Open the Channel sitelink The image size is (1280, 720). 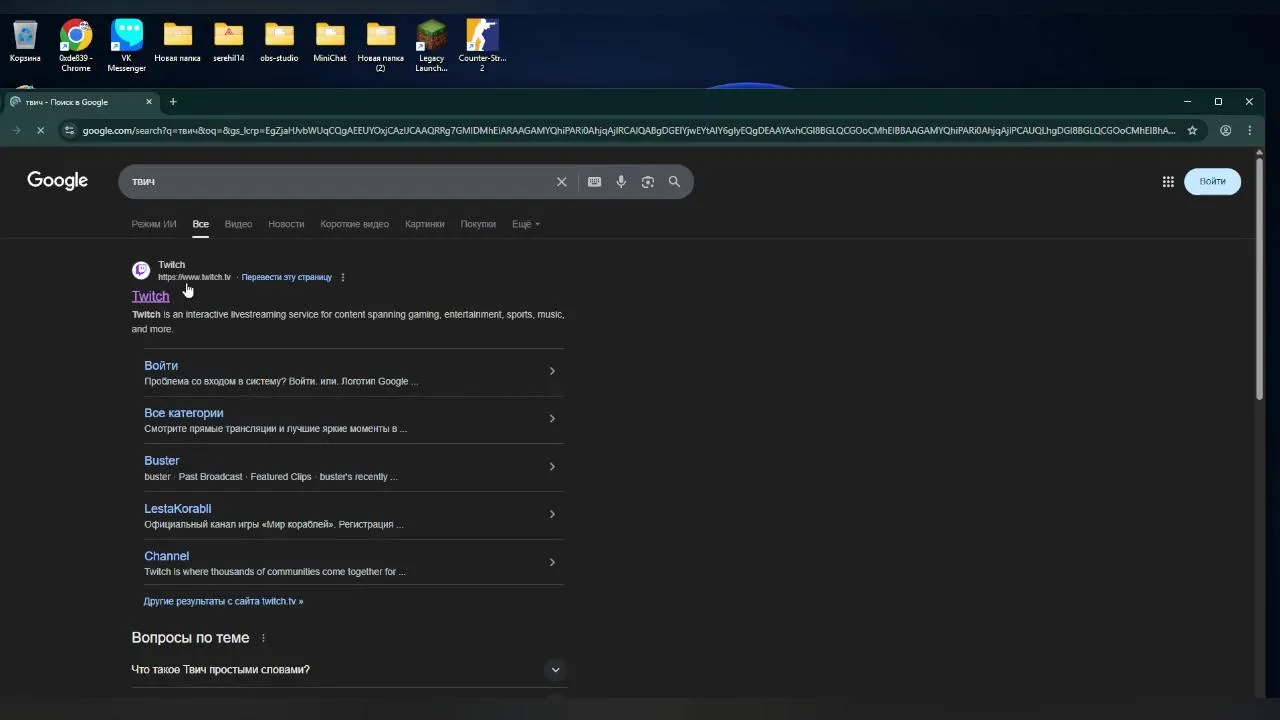pyautogui.click(x=166, y=556)
